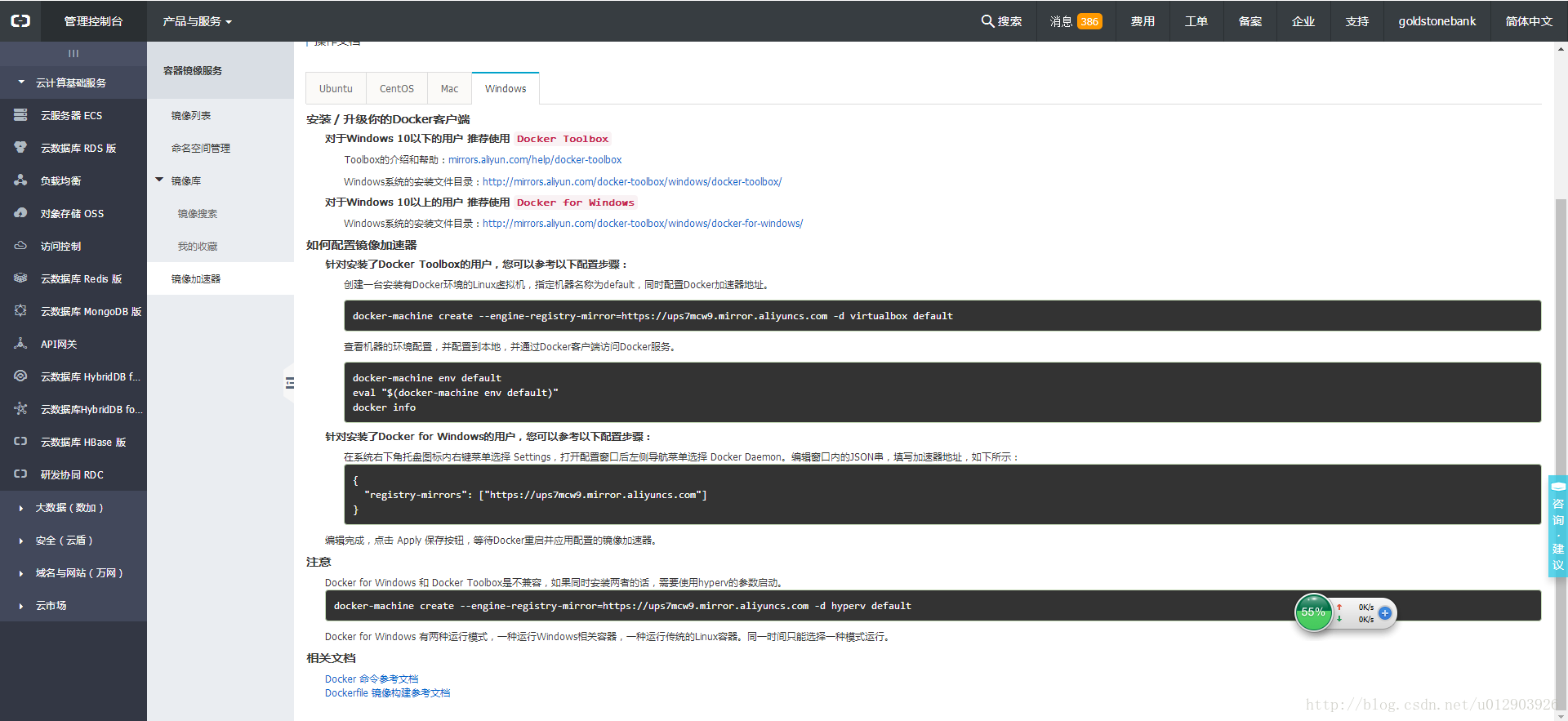Click the Docker for Windows highlighted label
This screenshot has width=1568, height=721.
(575, 203)
